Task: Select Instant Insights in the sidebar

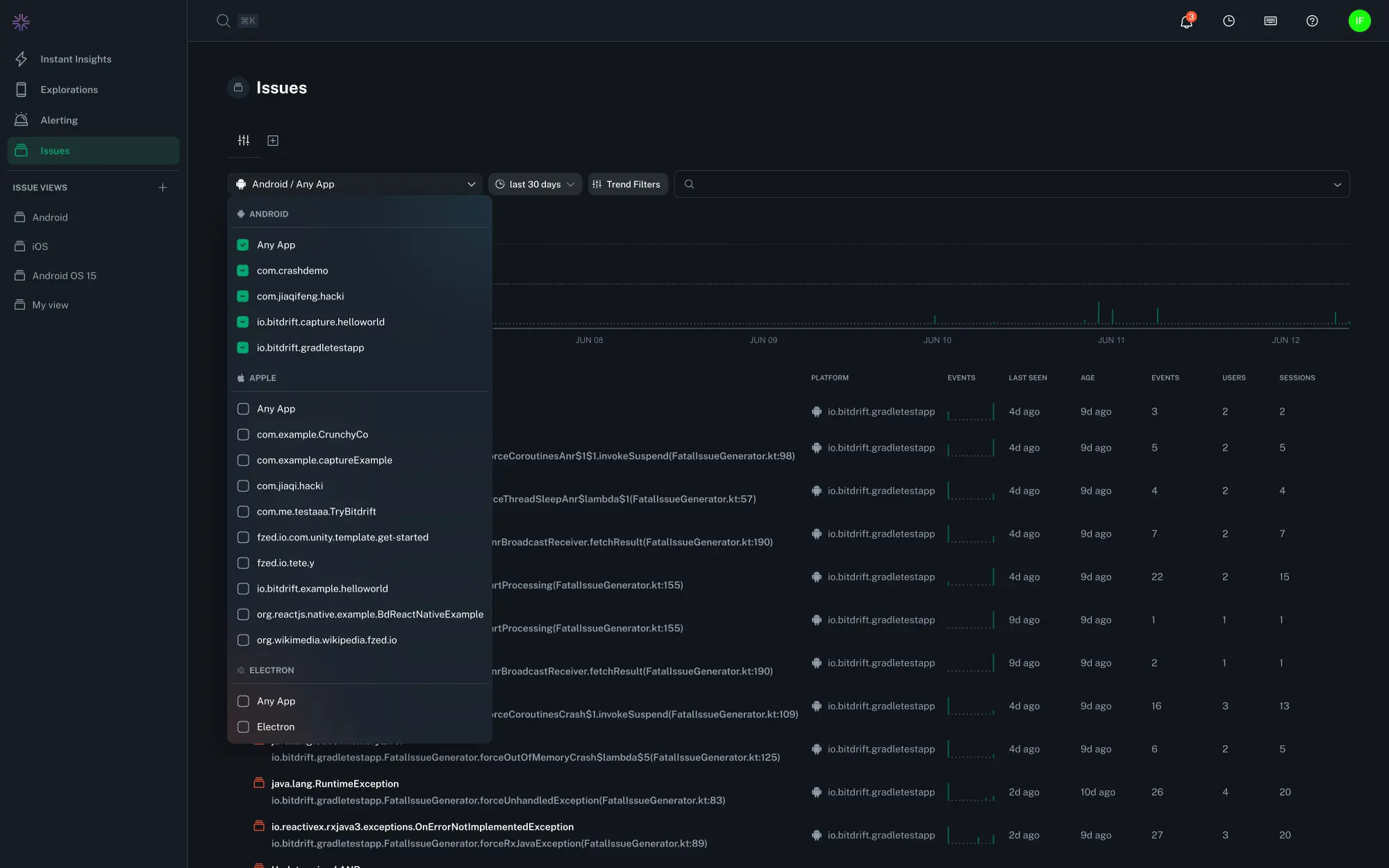Action: pos(76,59)
